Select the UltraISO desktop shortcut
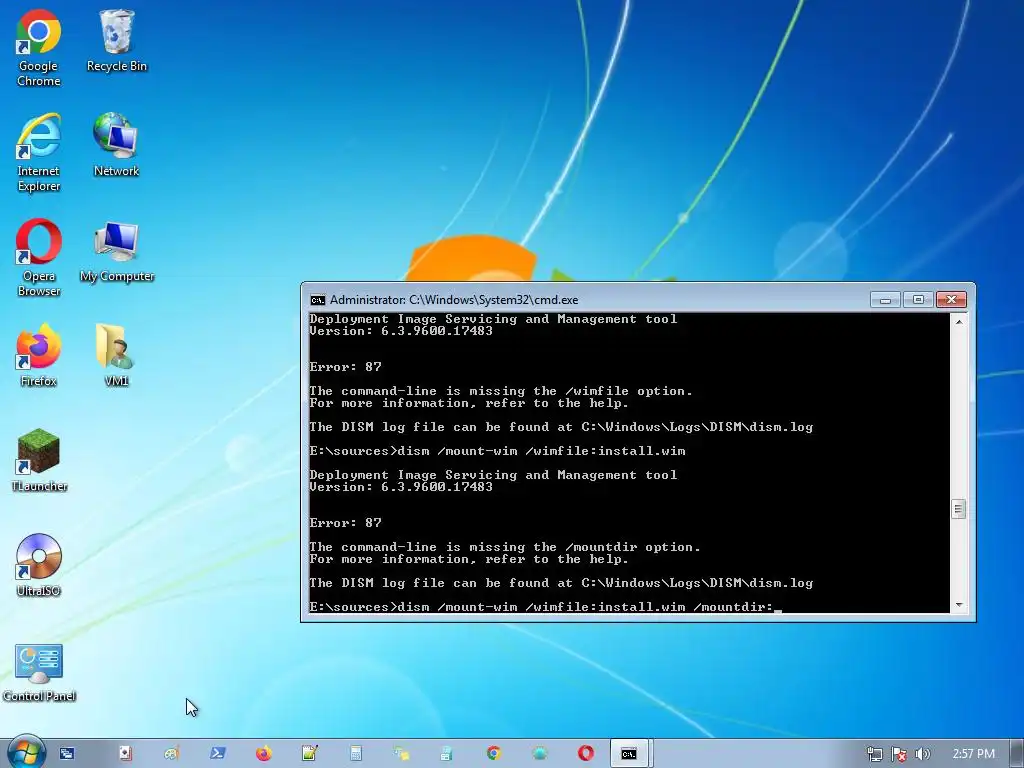 coord(39,565)
